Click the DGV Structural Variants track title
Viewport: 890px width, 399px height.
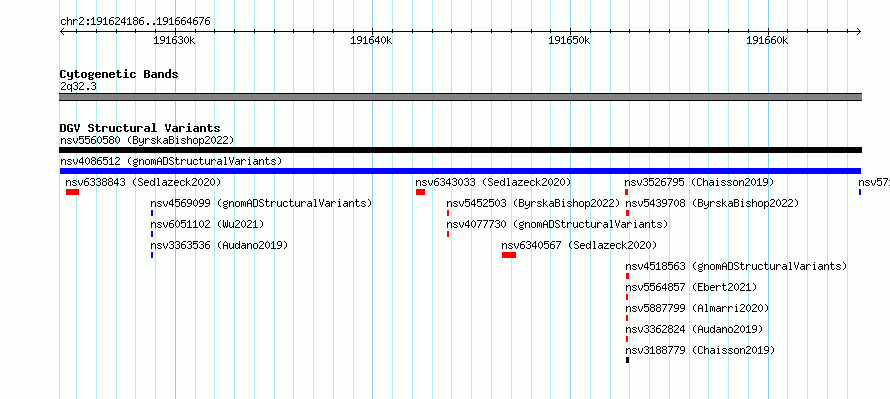tap(140, 128)
